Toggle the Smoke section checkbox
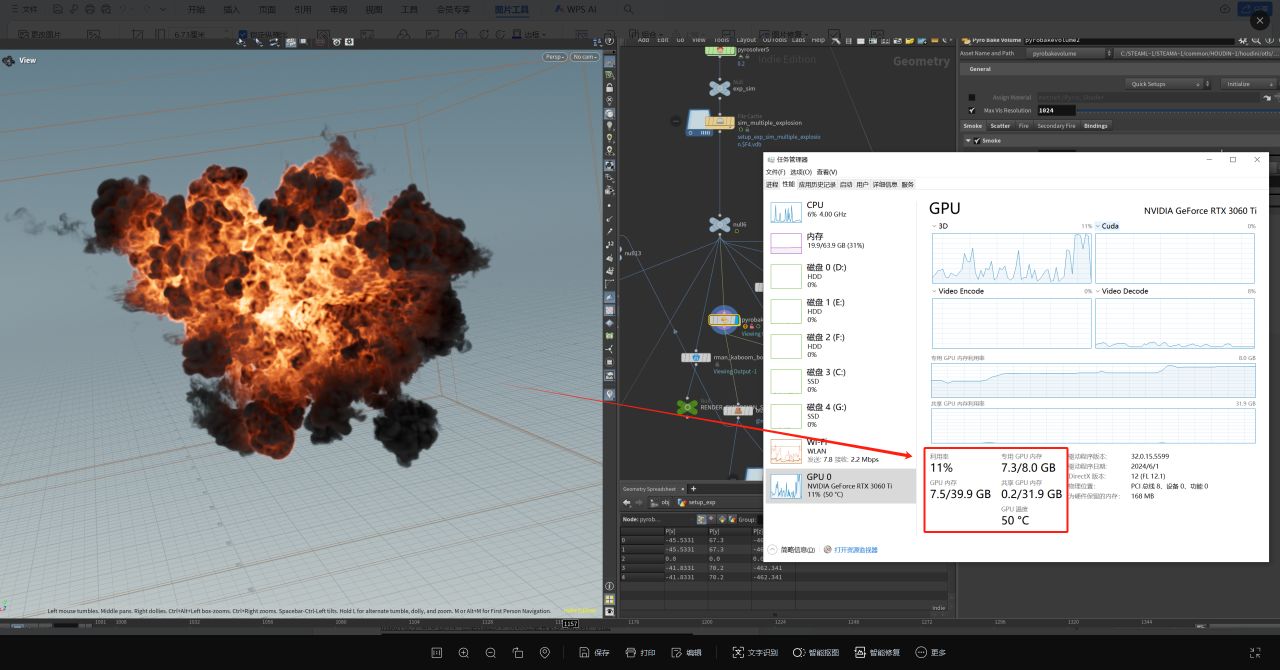This screenshot has height=670, width=1280. 976,141
